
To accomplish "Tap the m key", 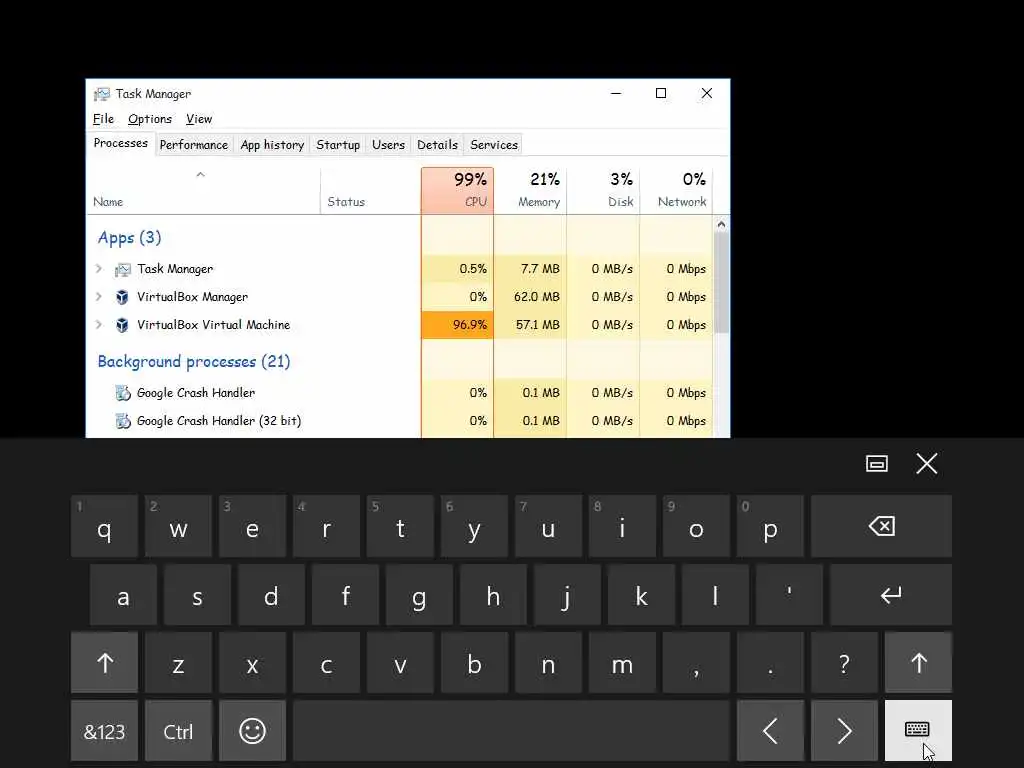I will point(622,663).
